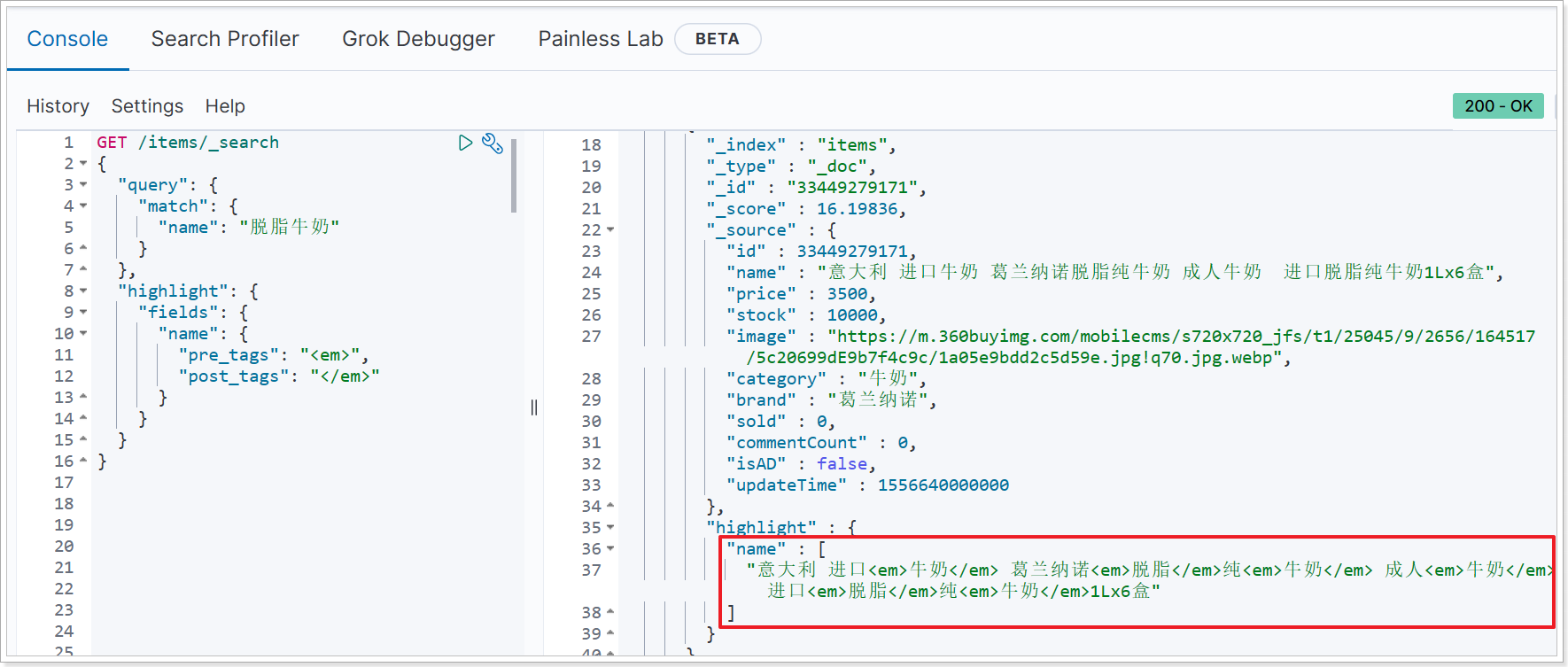Click fold end marker at request line 16
The width and height of the screenshot is (1568, 667).
83,461
